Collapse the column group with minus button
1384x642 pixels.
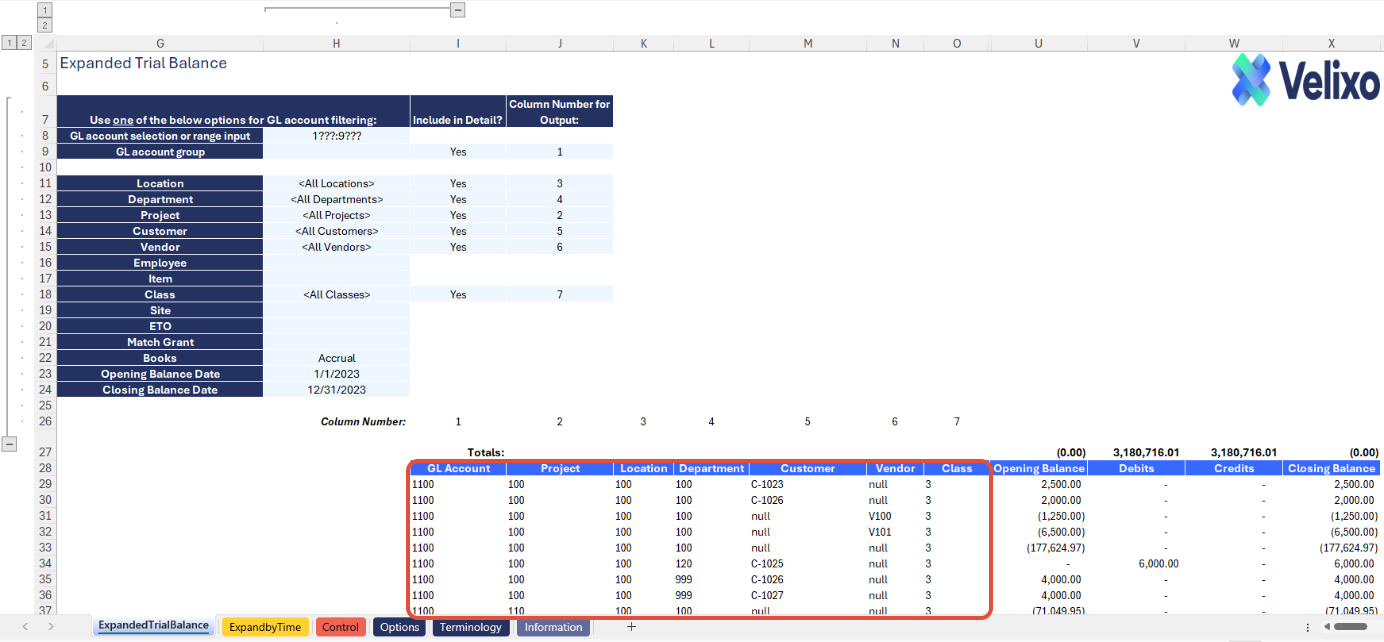click(457, 9)
